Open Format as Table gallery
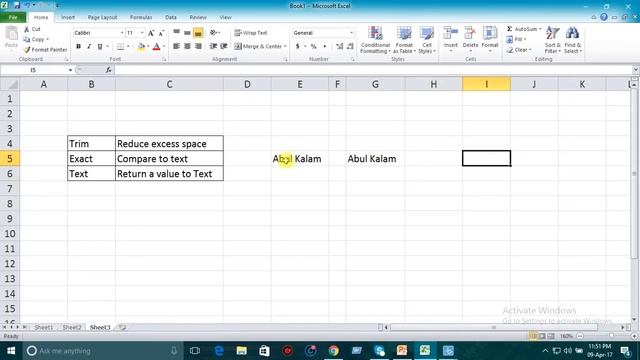The width and height of the screenshot is (640, 360). (404, 40)
